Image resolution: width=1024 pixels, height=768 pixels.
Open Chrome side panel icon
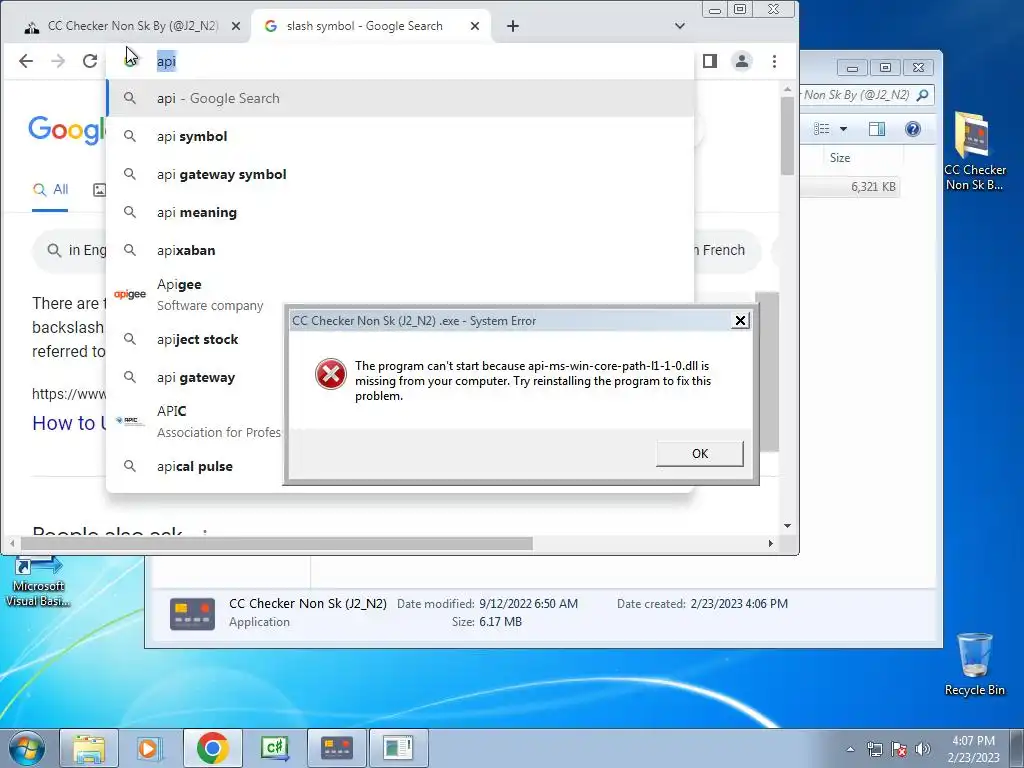[x=710, y=61]
